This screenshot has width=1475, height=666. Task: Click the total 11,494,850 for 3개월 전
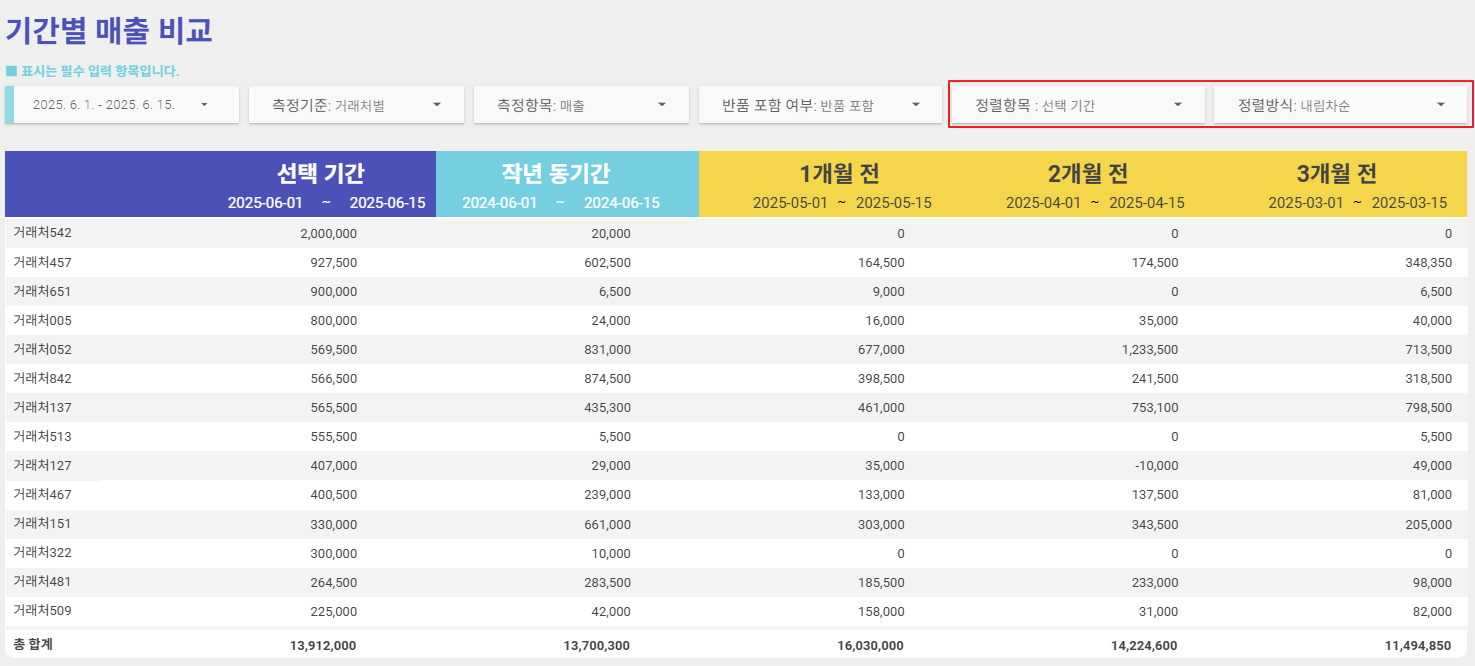coord(1418,645)
